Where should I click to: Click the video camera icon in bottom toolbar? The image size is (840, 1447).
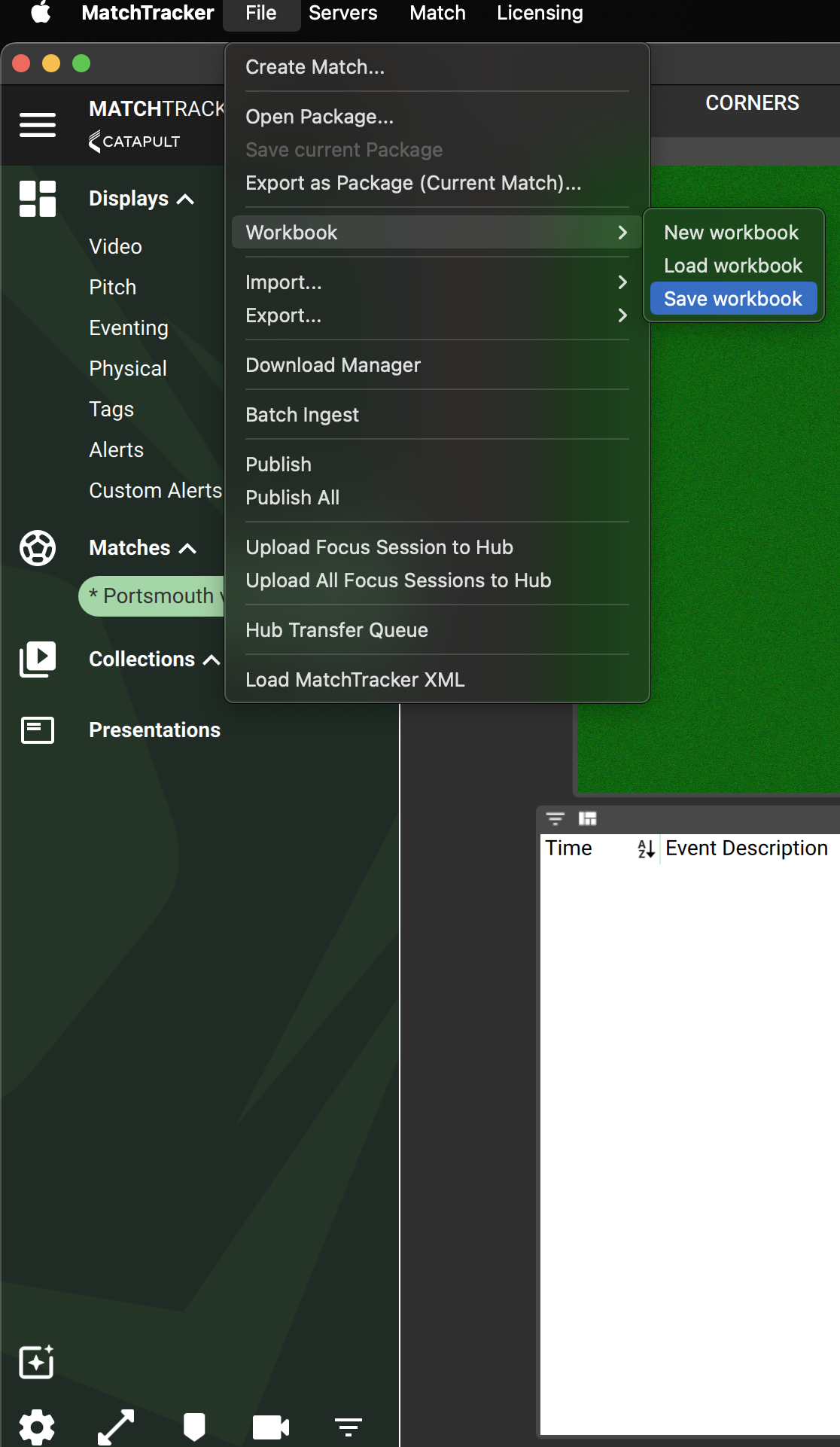click(x=271, y=1427)
